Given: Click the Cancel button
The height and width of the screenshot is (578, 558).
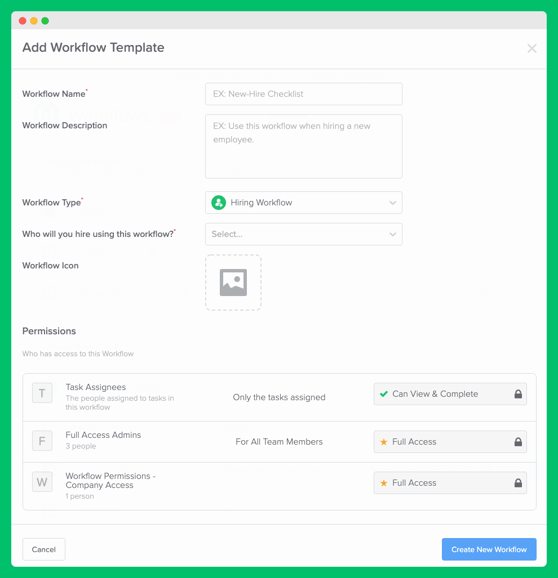Looking at the screenshot, I should (x=44, y=549).
